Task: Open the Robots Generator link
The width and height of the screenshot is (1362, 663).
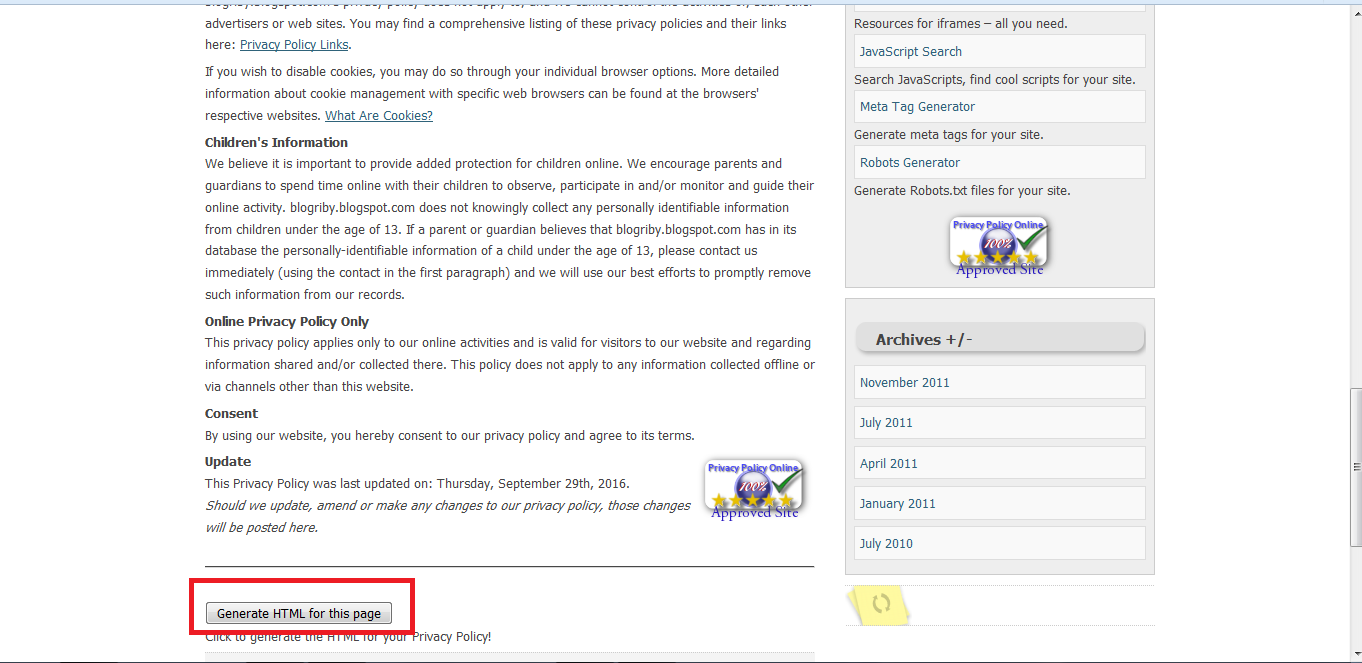Action: 999,162
